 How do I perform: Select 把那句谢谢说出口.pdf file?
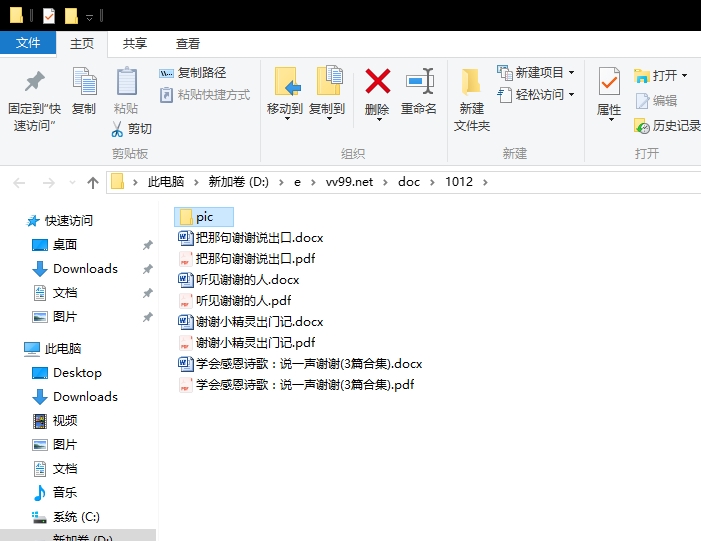click(x=246, y=258)
